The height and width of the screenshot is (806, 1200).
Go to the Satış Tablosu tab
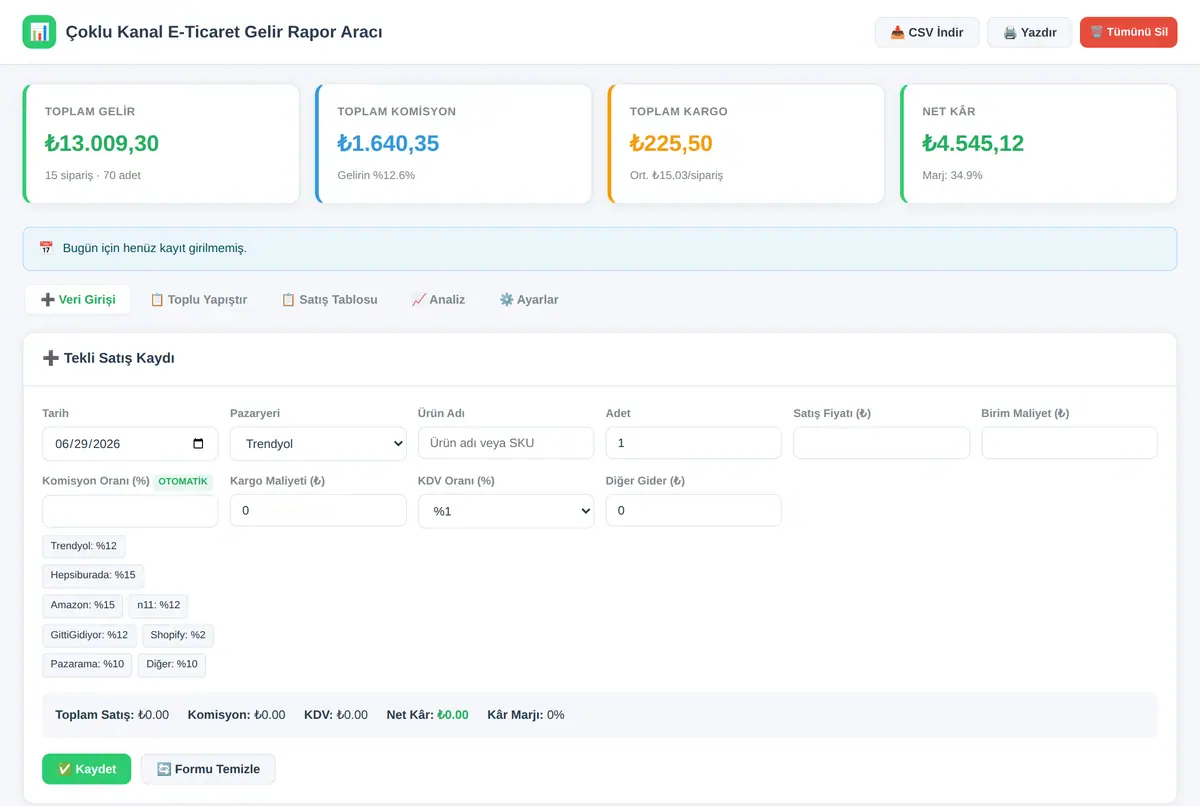(329, 300)
